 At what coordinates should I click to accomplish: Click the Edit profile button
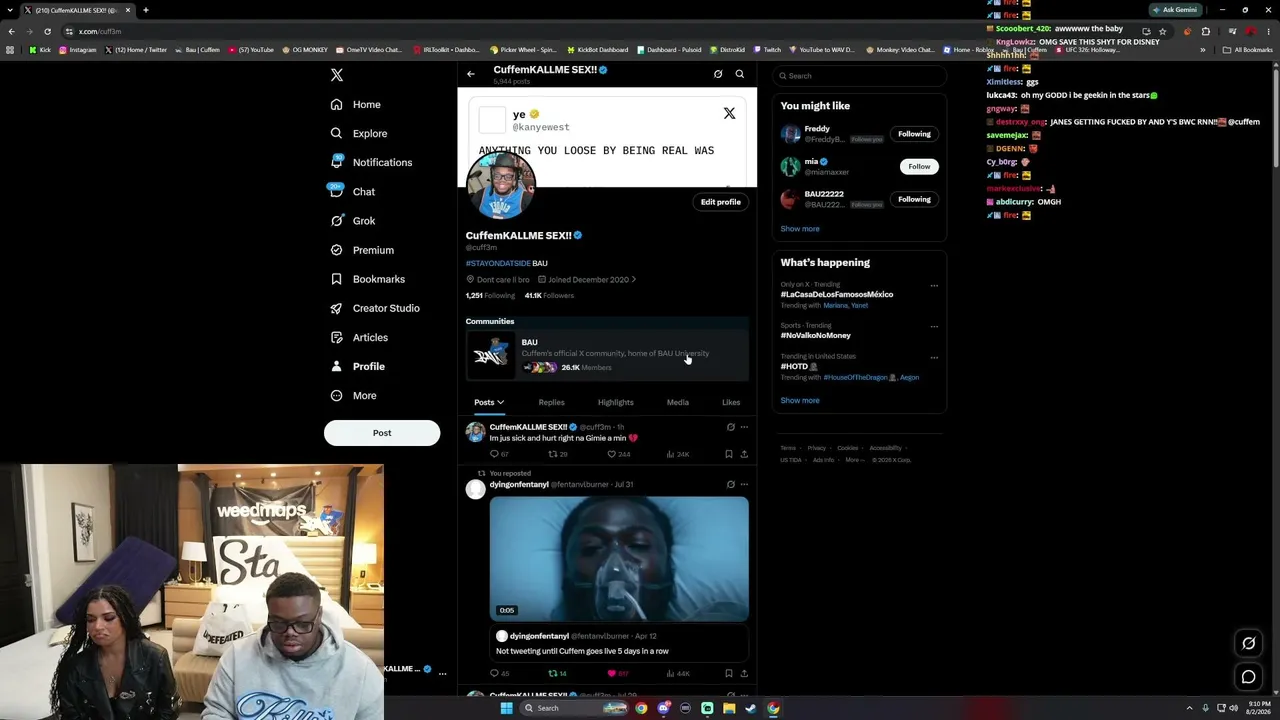(720, 202)
